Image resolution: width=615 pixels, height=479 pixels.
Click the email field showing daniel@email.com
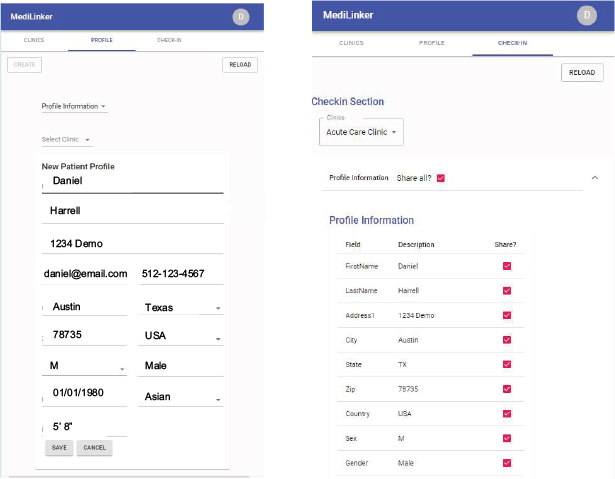85,274
